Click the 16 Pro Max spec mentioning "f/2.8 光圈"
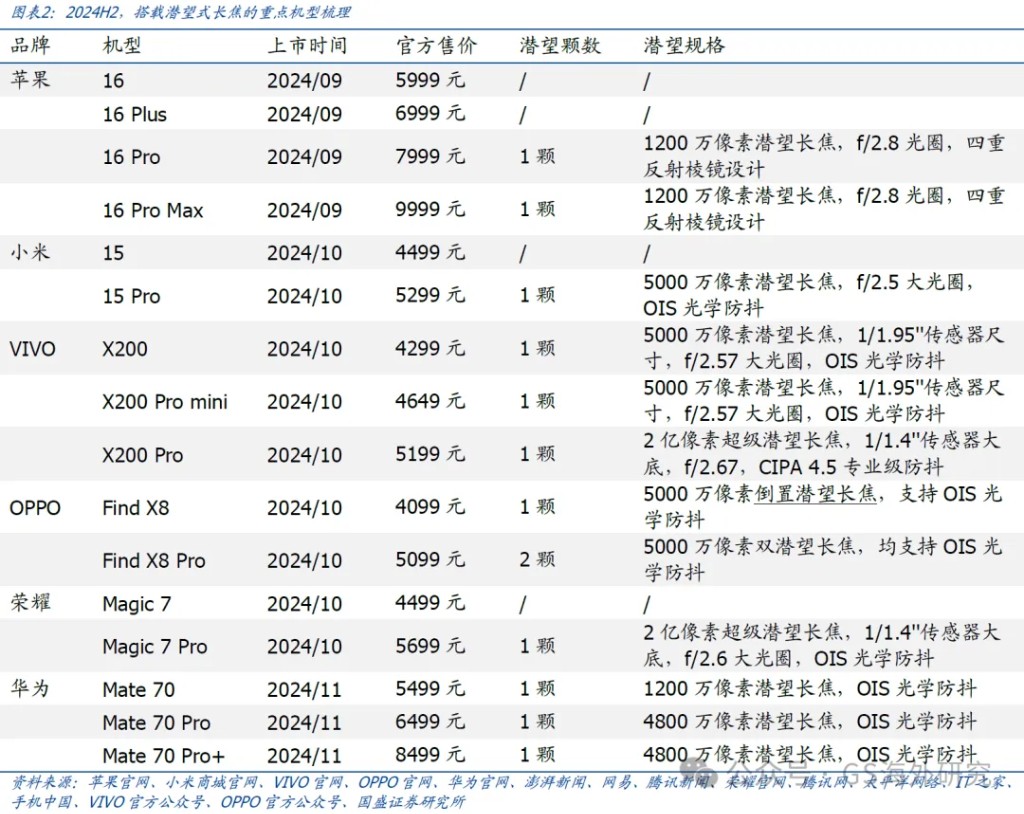 pyautogui.click(x=824, y=209)
